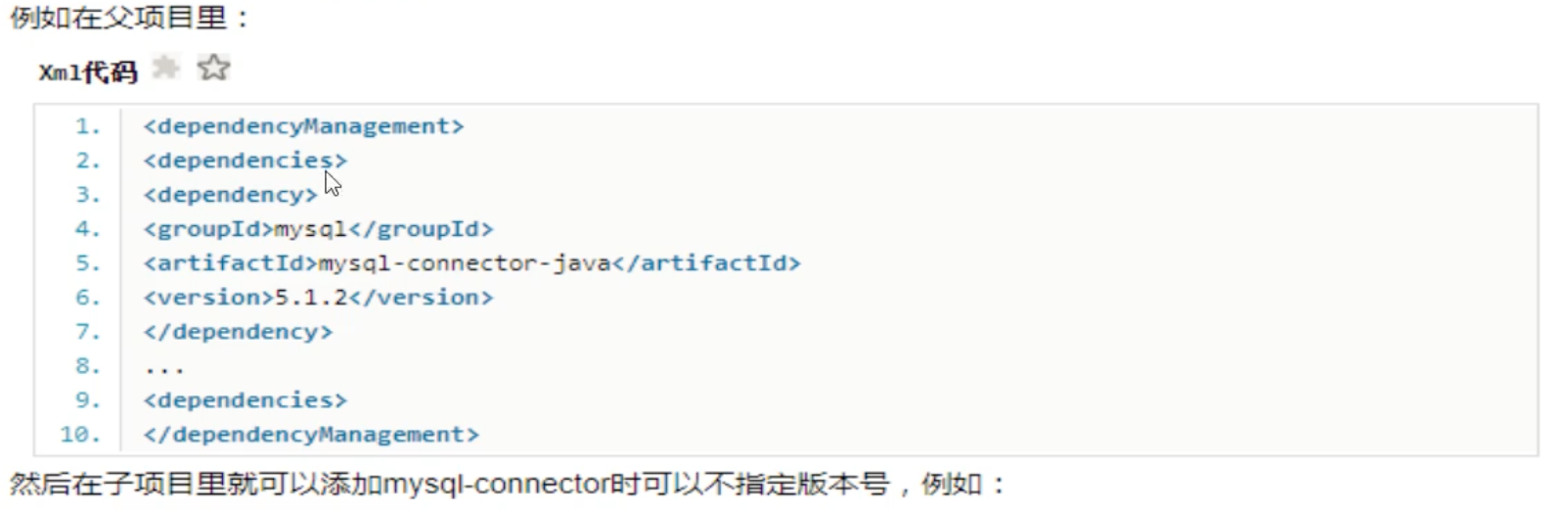Click the groupId mysql code line
The height and width of the screenshot is (514, 1568).
coord(318,229)
